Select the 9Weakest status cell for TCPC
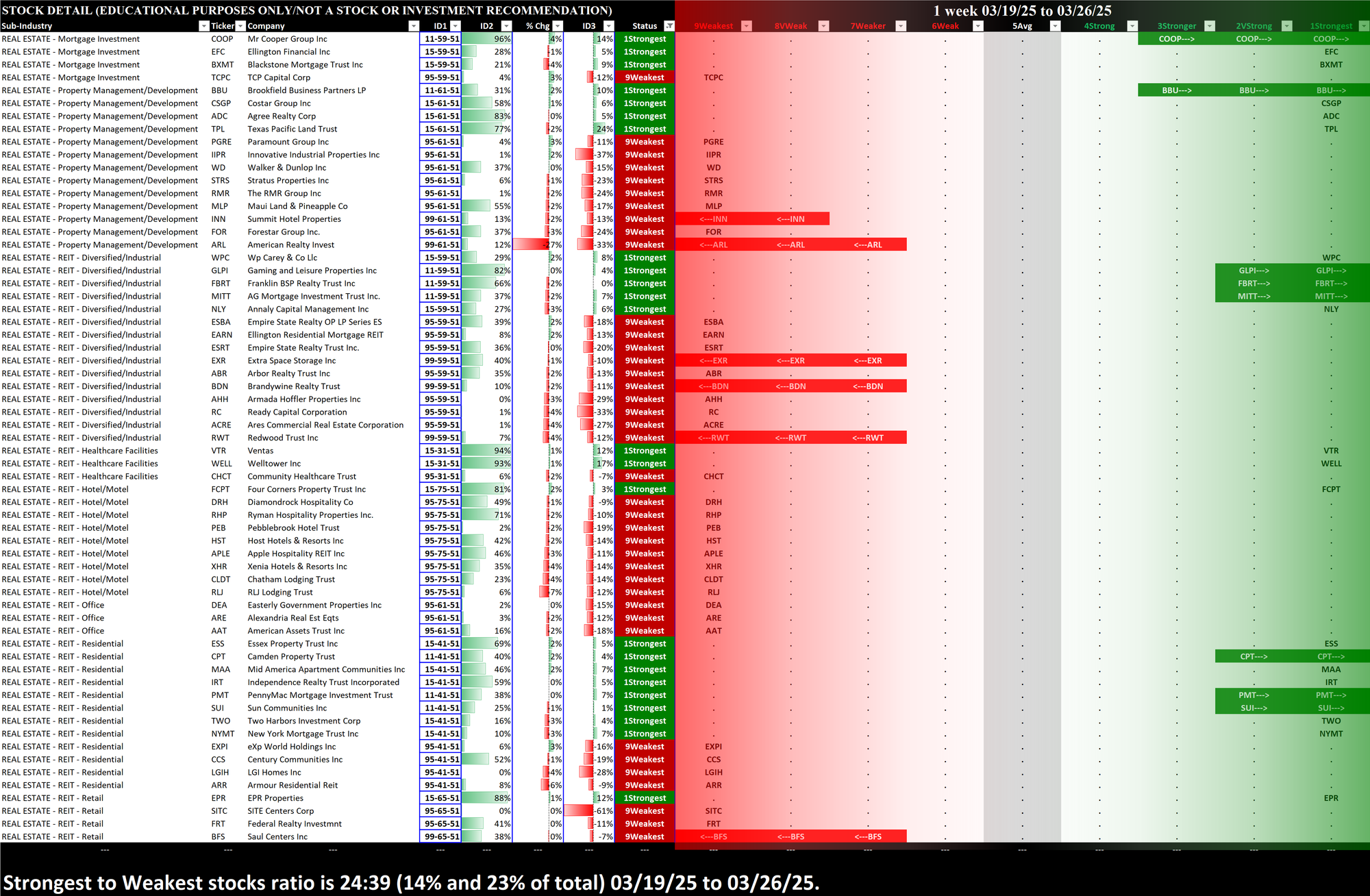Image resolution: width=1370 pixels, height=896 pixels. 644,77
